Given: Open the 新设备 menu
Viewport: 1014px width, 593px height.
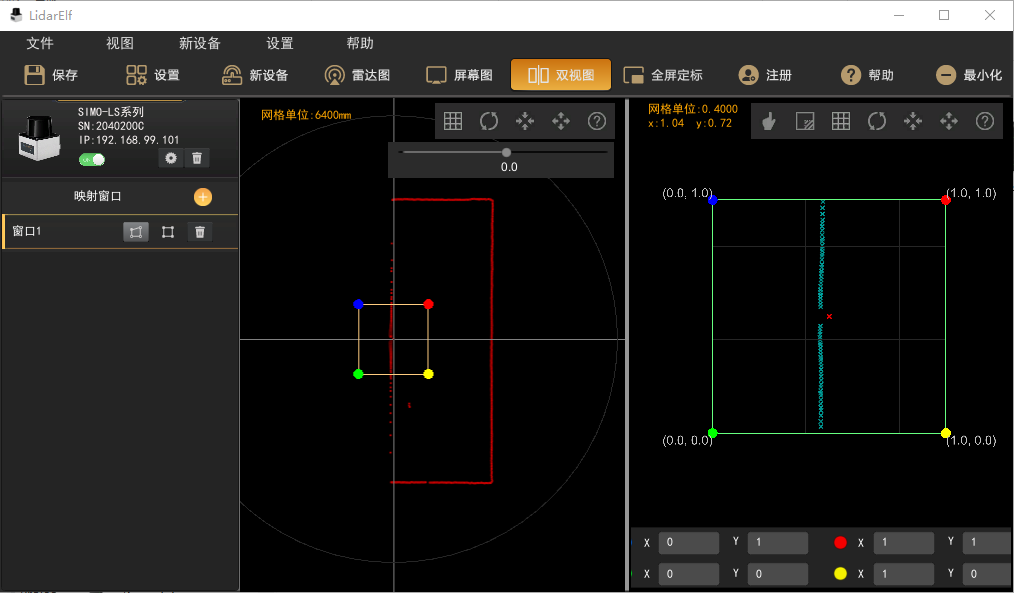Looking at the screenshot, I should (200, 43).
